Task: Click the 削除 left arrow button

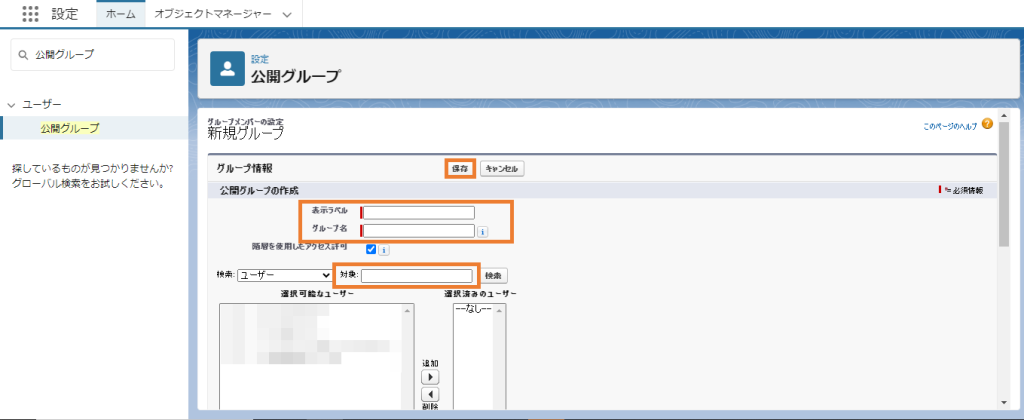Action: 430,395
